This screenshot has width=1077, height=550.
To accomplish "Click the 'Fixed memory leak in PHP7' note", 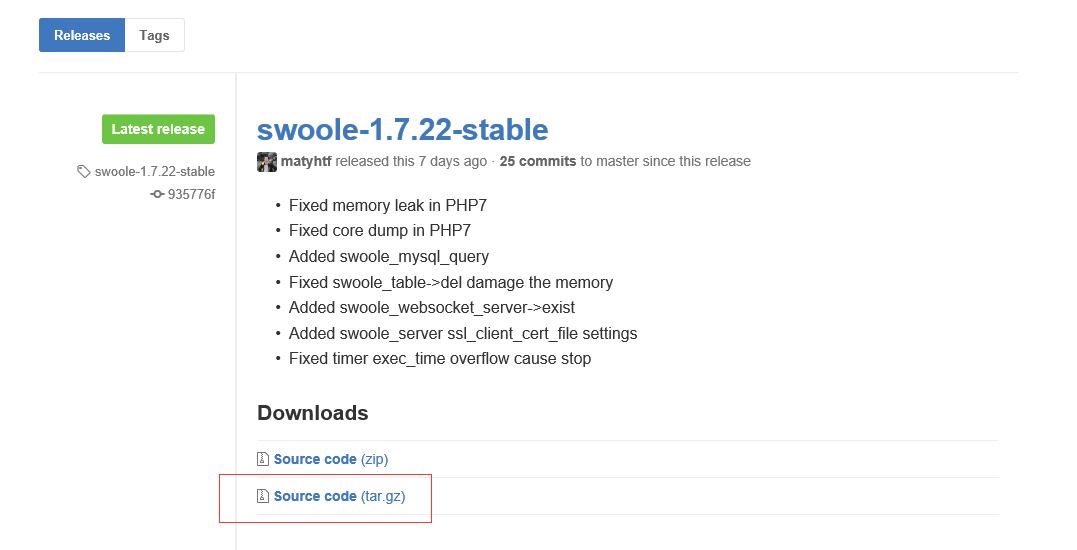I will 387,205.
